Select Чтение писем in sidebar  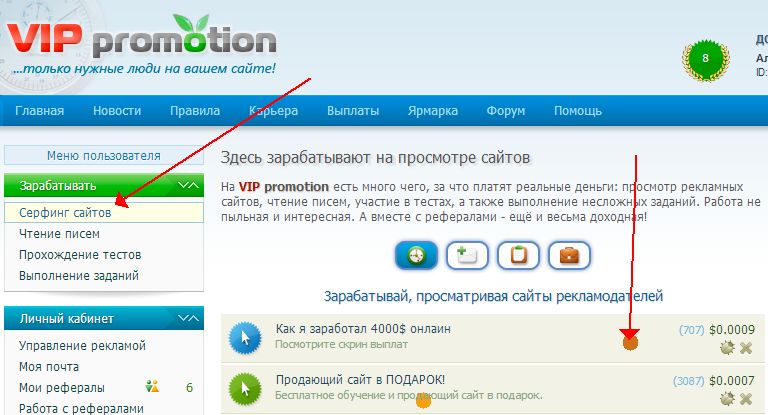pyautogui.click(x=59, y=234)
